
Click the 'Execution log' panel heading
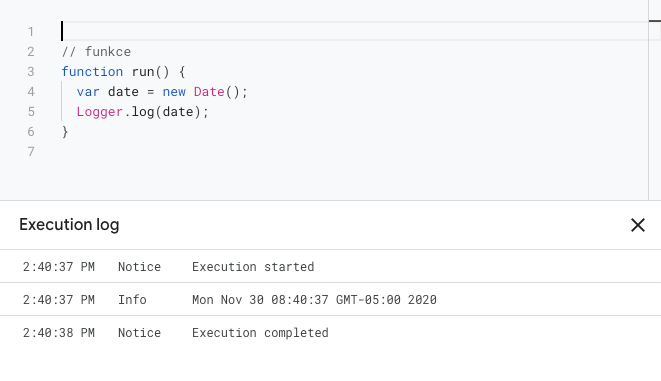[69, 225]
